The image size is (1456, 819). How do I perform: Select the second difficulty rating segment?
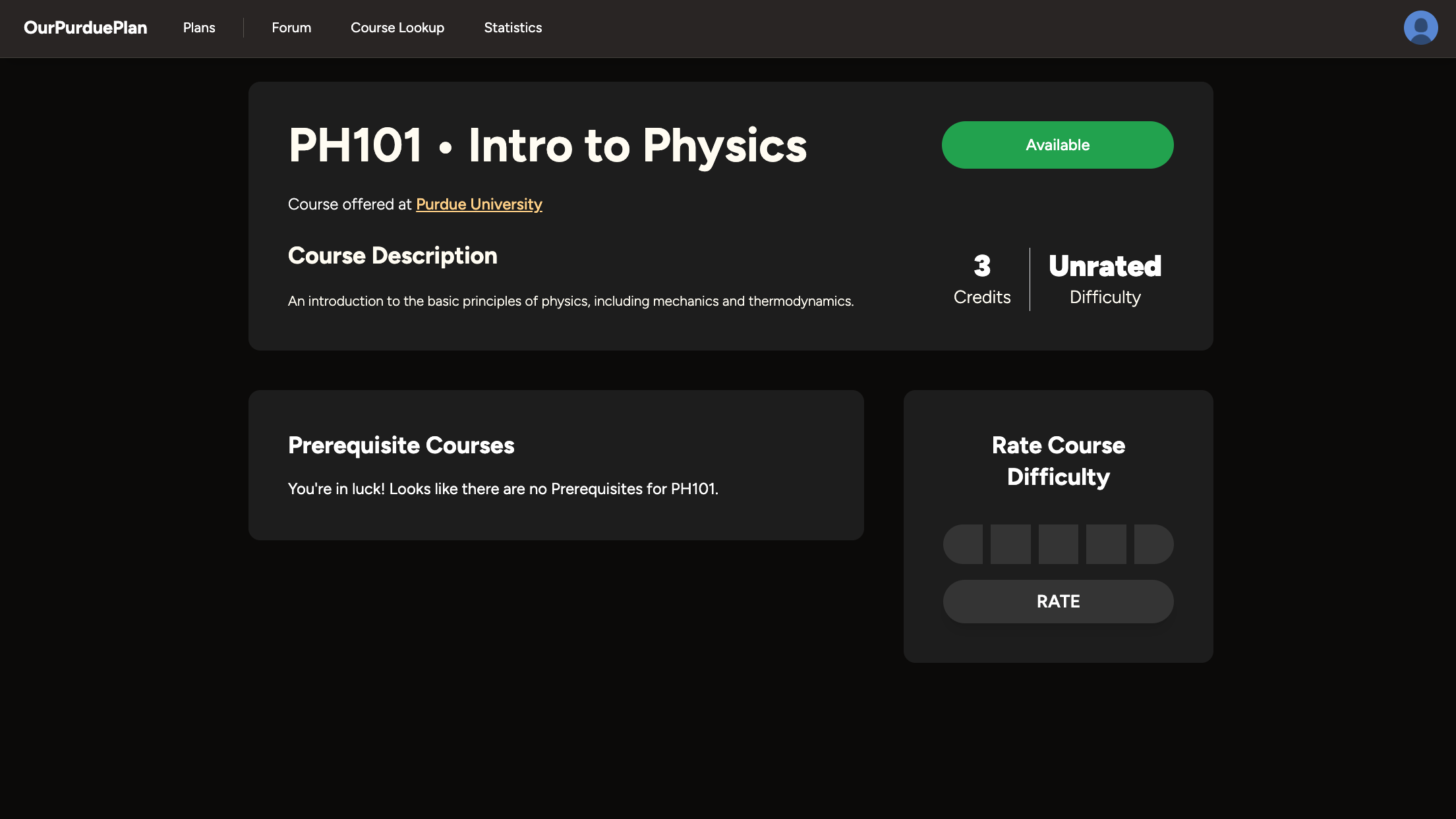pyautogui.click(x=1010, y=544)
